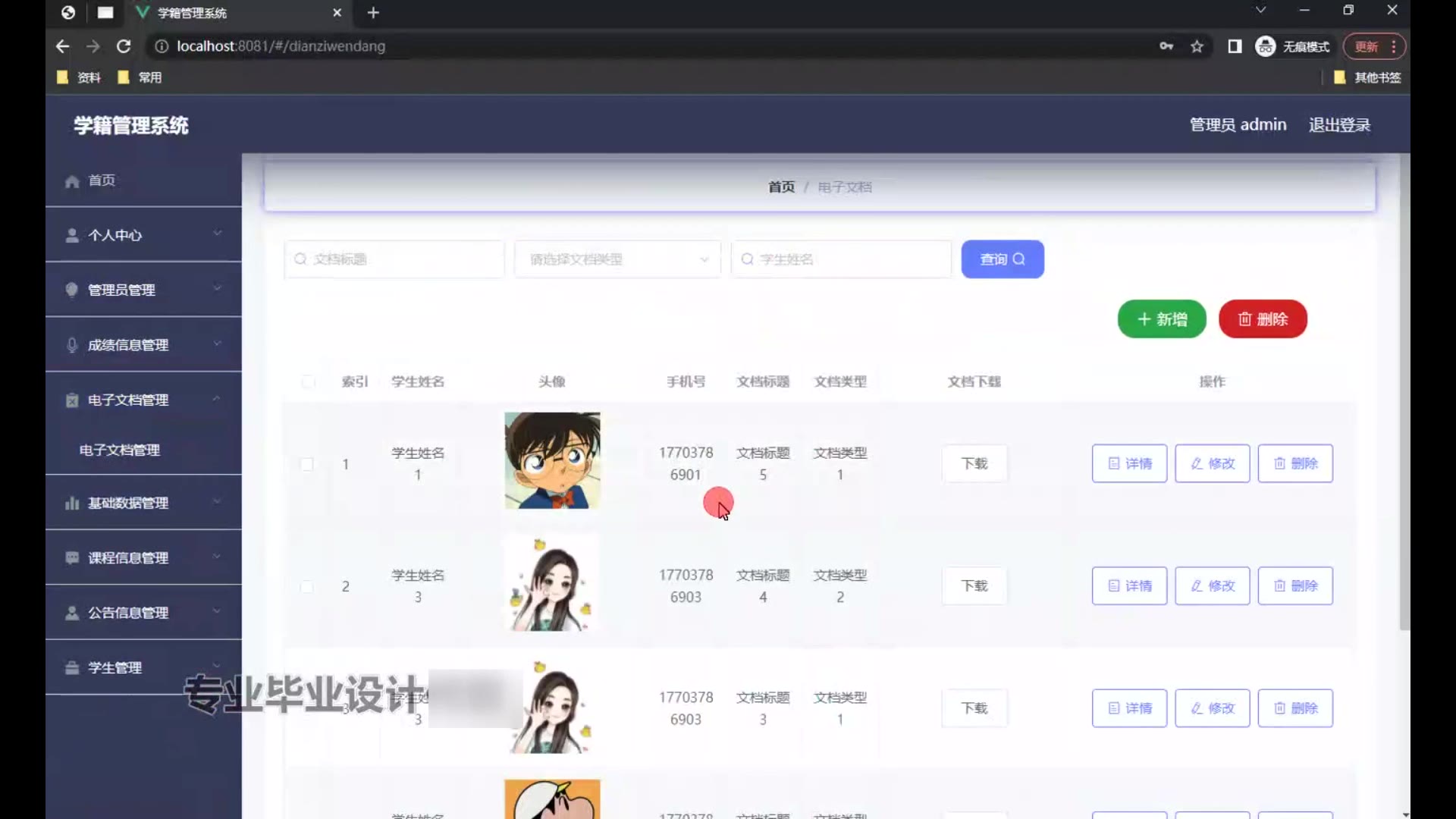Click the icon beside 学生管理
This screenshot has height=819, width=1456.
point(72,668)
